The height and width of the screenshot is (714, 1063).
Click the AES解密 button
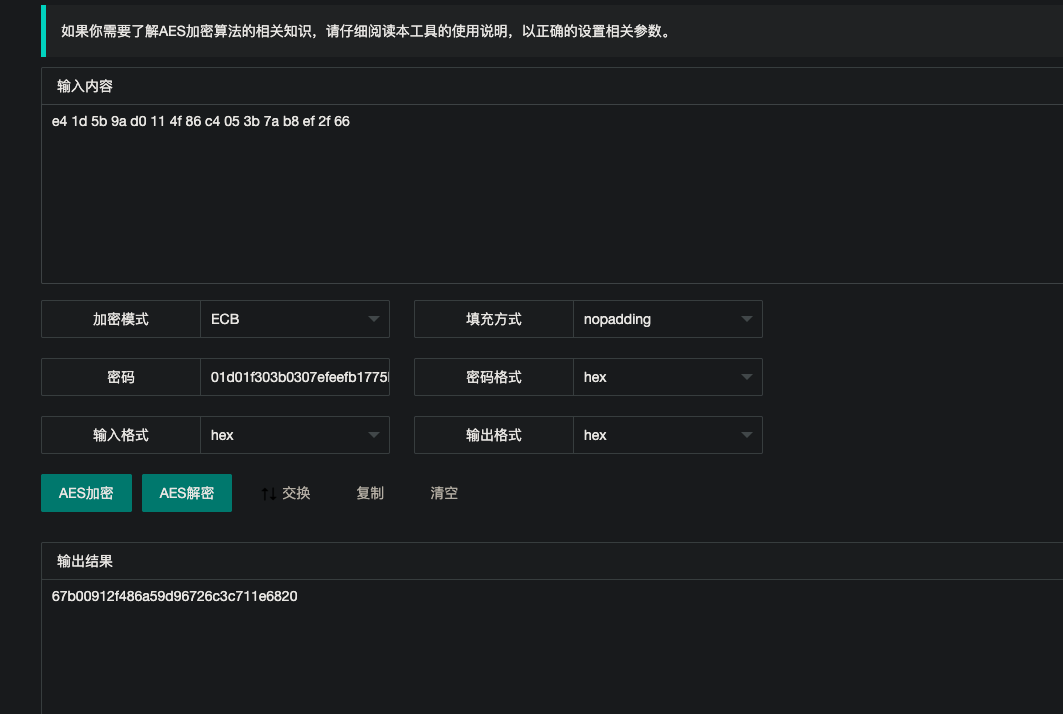coord(186,493)
